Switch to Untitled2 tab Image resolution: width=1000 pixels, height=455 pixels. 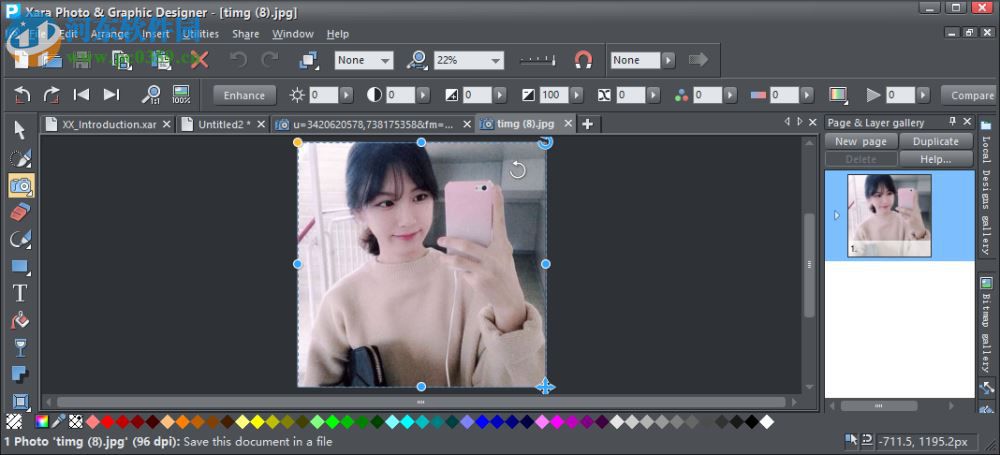pyautogui.click(x=224, y=124)
